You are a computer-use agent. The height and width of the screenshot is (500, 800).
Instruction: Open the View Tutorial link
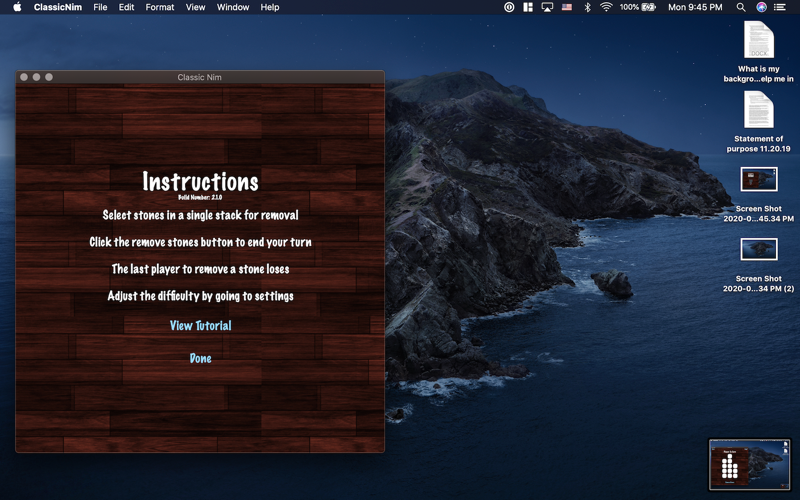[x=201, y=326]
